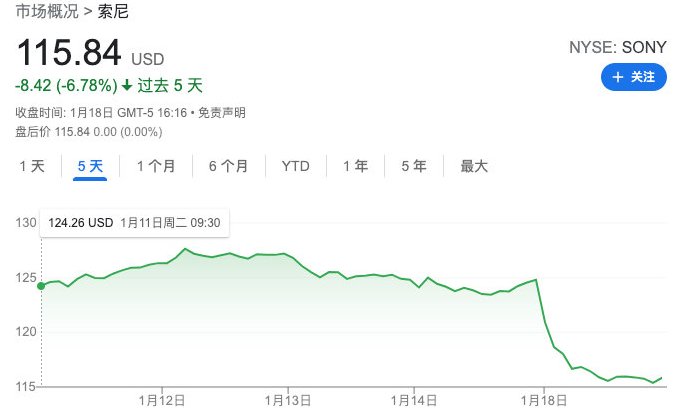Click the 1月12日 date label on axis

[159, 401]
